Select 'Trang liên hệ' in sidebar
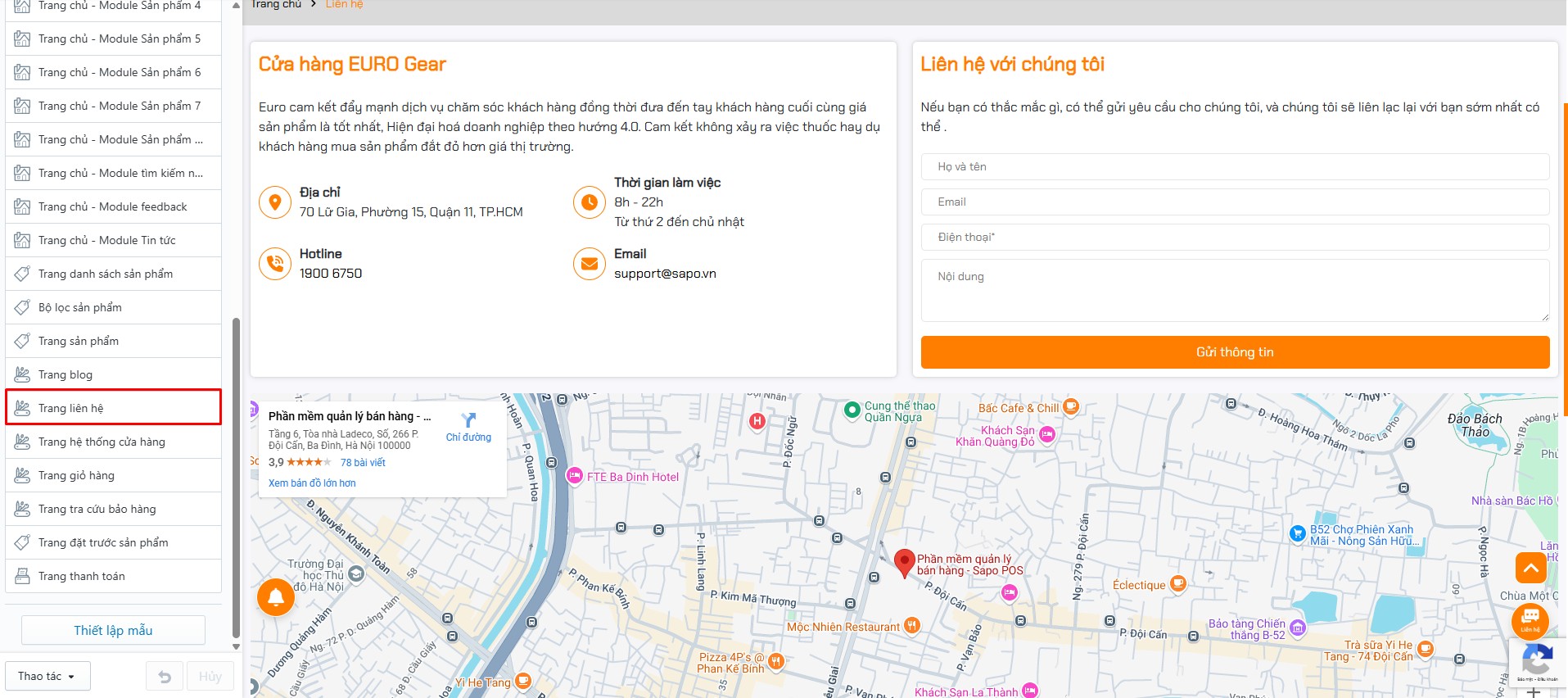 (113, 408)
